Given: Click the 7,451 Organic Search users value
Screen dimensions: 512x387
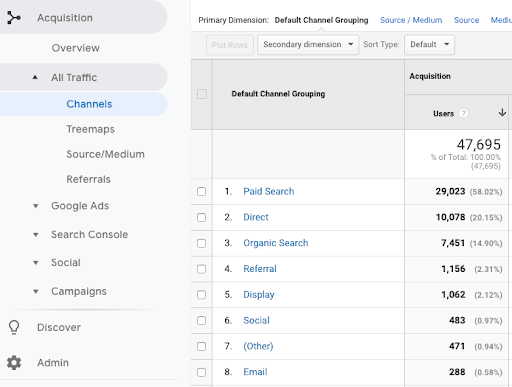Looking at the screenshot, I should coord(453,243).
